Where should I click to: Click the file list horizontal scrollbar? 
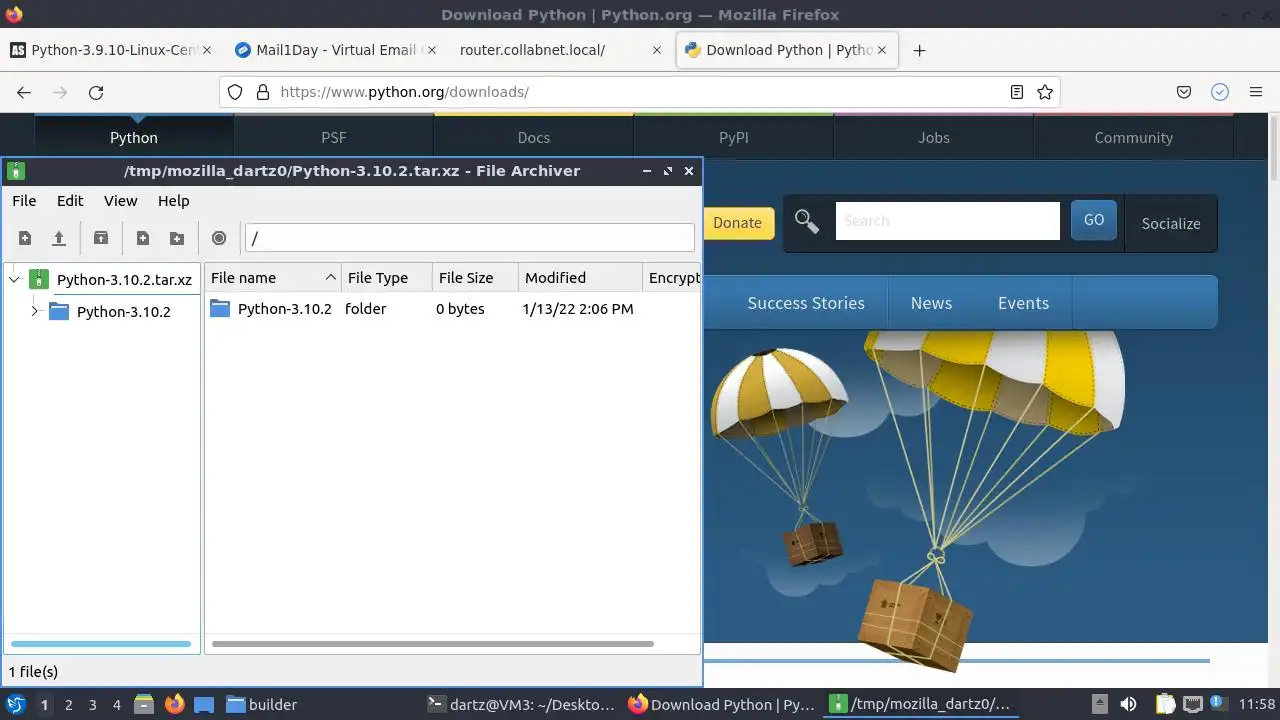click(433, 644)
